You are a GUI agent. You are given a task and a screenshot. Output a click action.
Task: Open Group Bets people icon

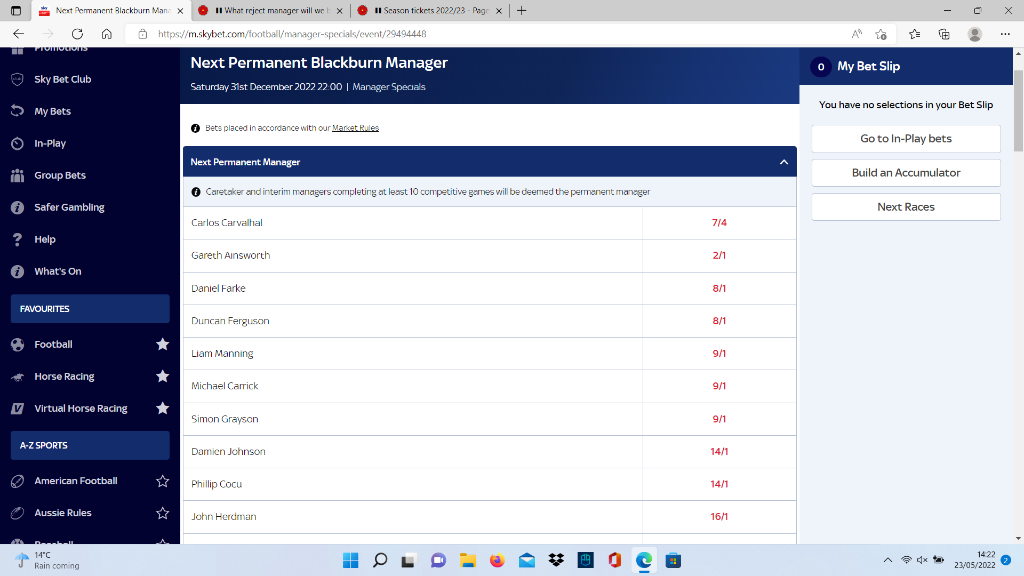pyautogui.click(x=18, y=175)
